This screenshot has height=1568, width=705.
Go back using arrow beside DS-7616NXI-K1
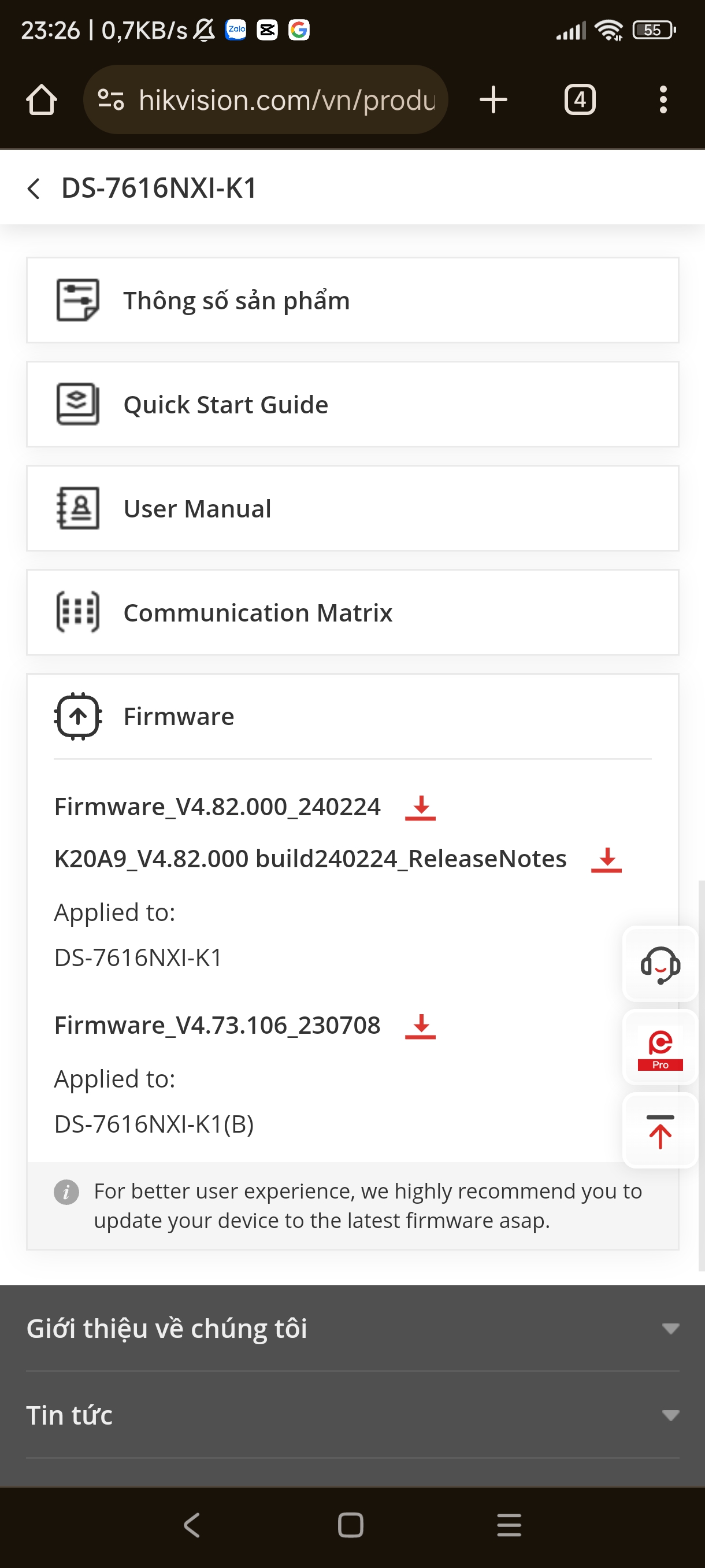coord(34,188)
